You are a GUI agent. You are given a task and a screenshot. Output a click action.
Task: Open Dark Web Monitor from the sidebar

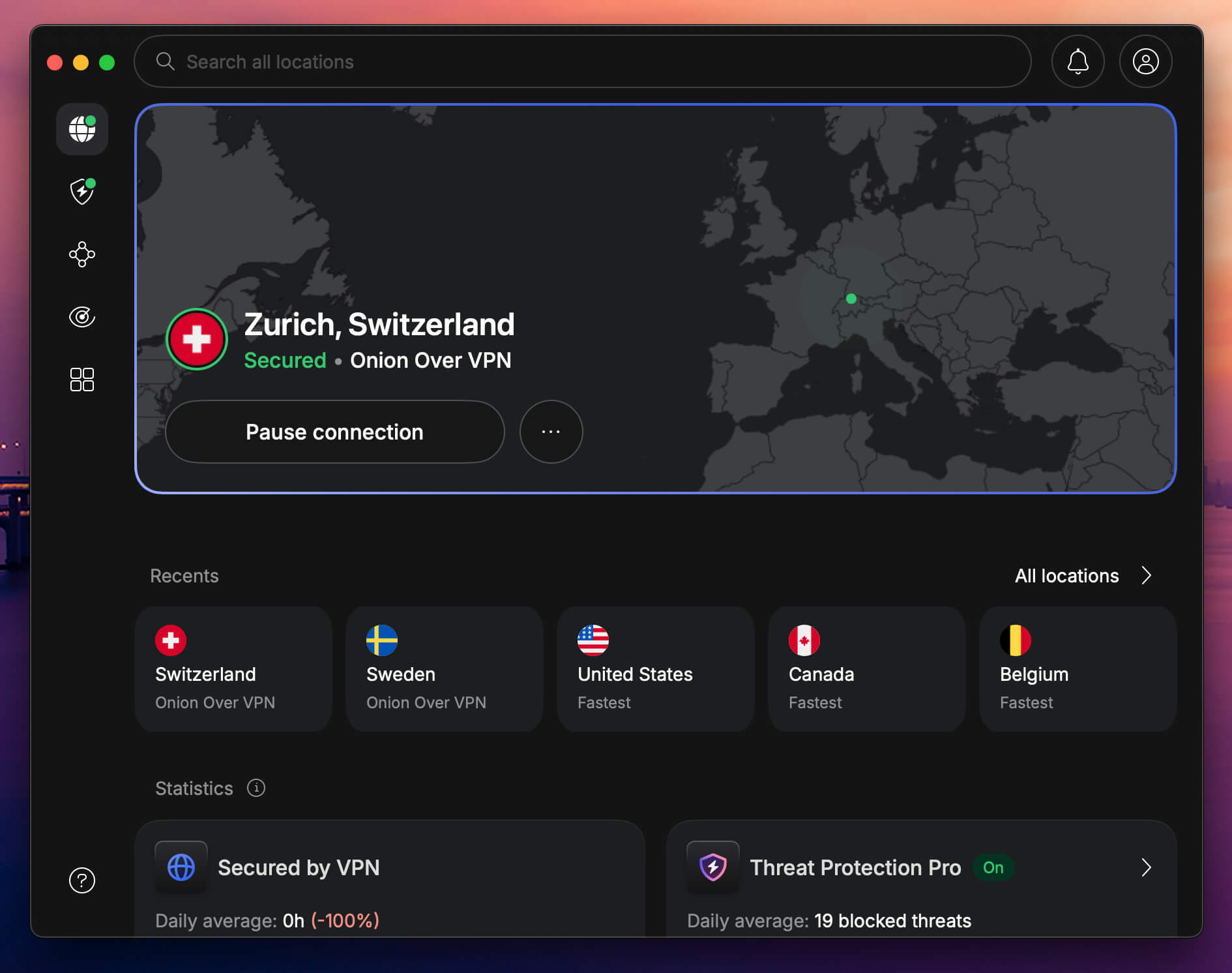81,317
